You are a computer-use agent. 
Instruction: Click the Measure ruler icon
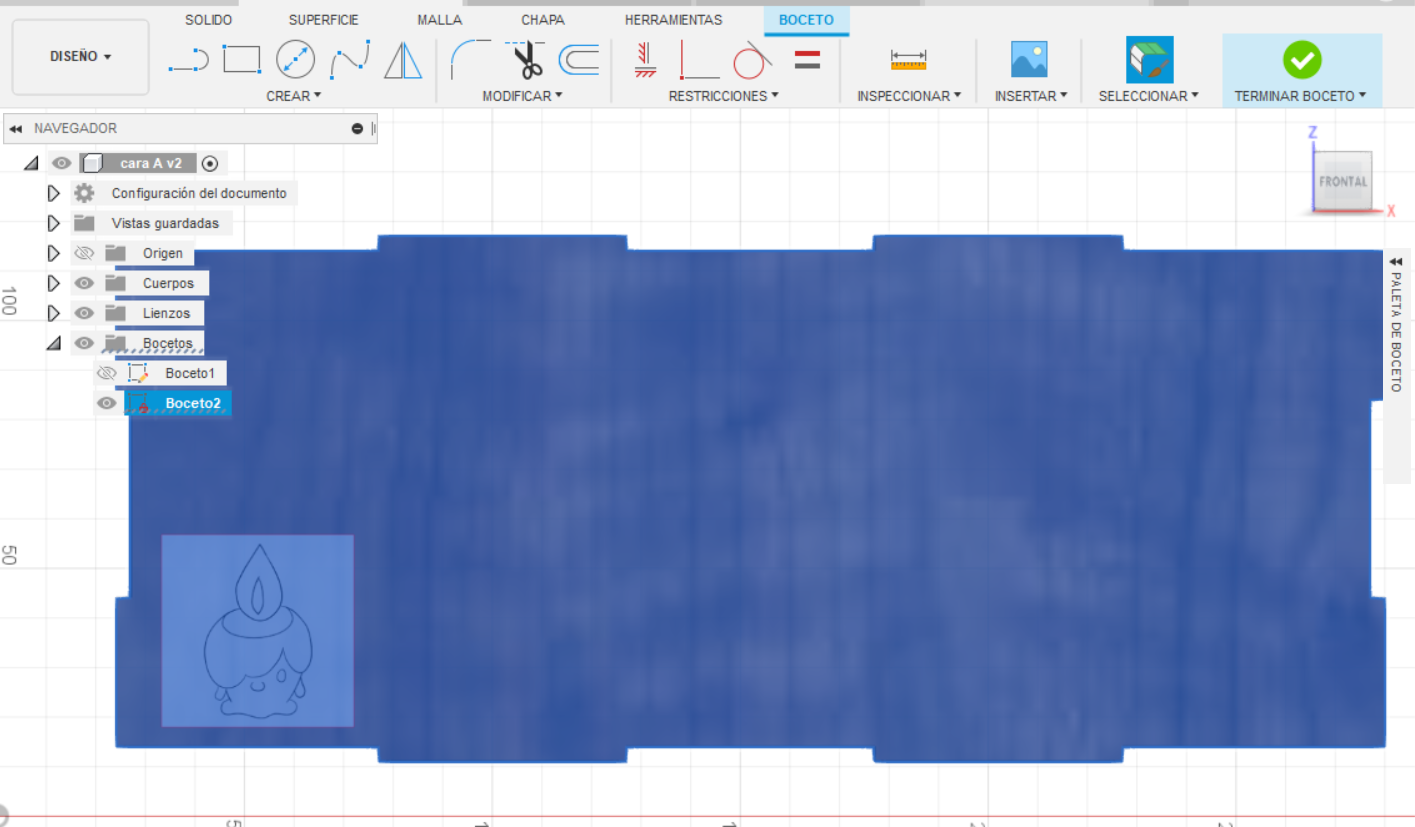pos(909,60)
